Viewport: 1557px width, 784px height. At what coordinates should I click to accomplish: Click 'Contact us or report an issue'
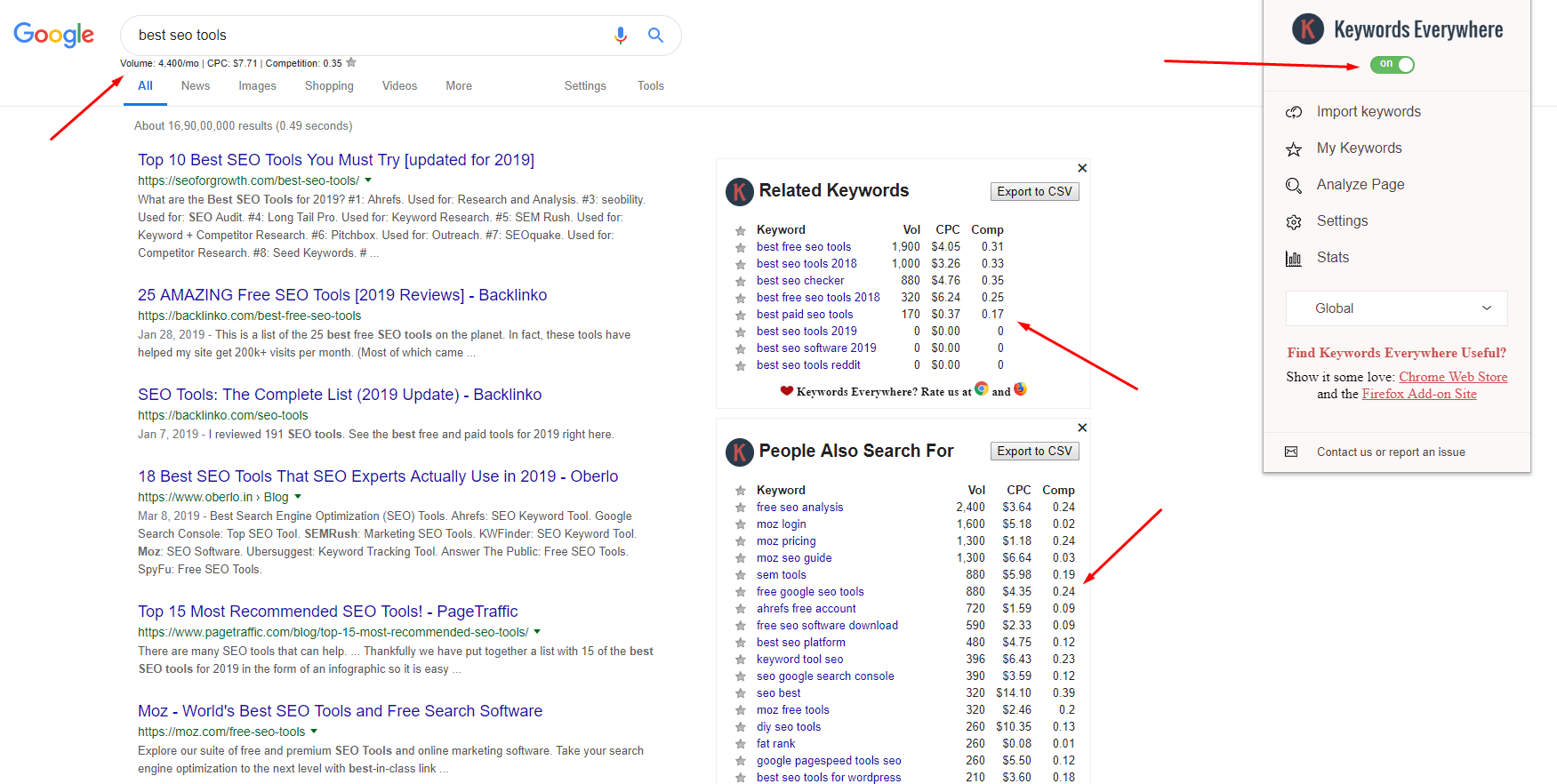coord(1391,452)
